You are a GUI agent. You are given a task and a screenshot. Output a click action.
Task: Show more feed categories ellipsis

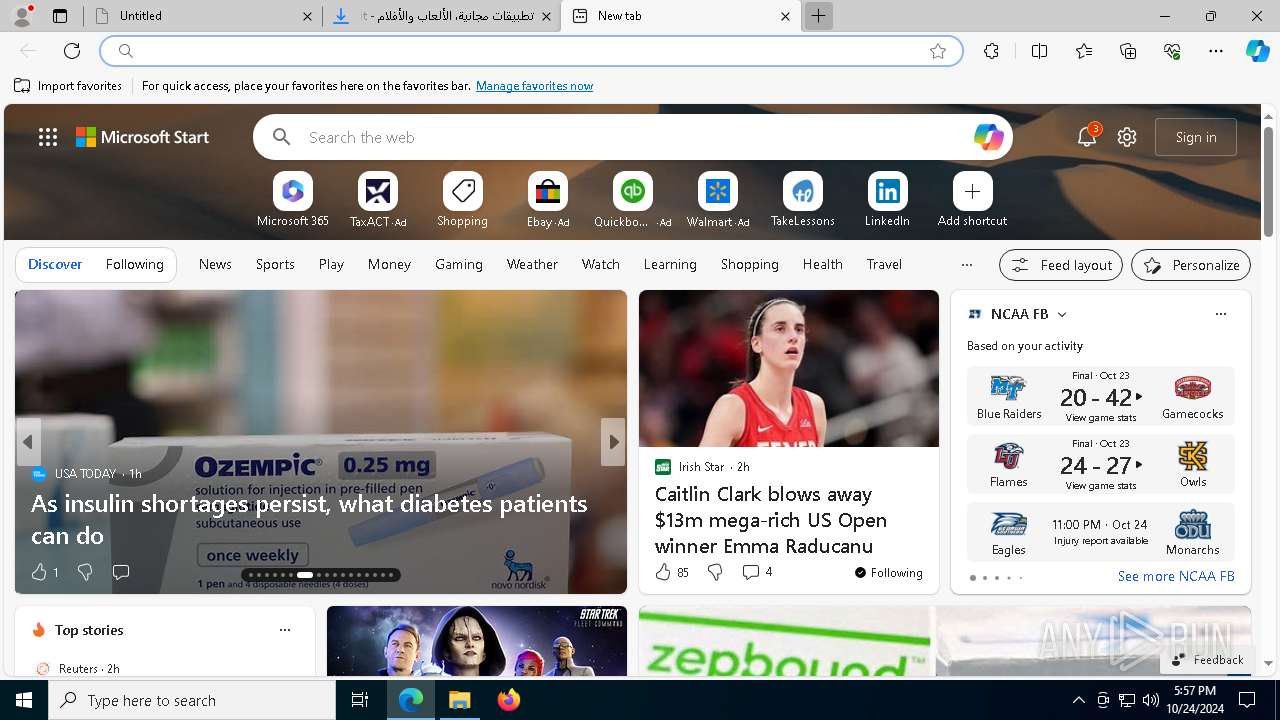966,265
